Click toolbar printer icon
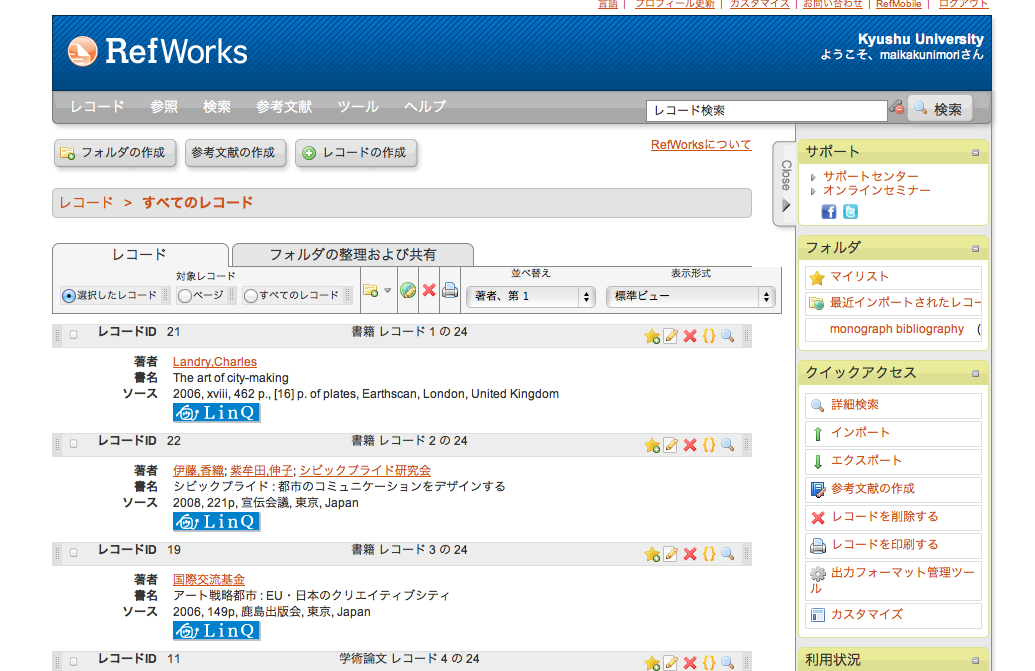Screen dimensions: 1035x671 [450, 290]
